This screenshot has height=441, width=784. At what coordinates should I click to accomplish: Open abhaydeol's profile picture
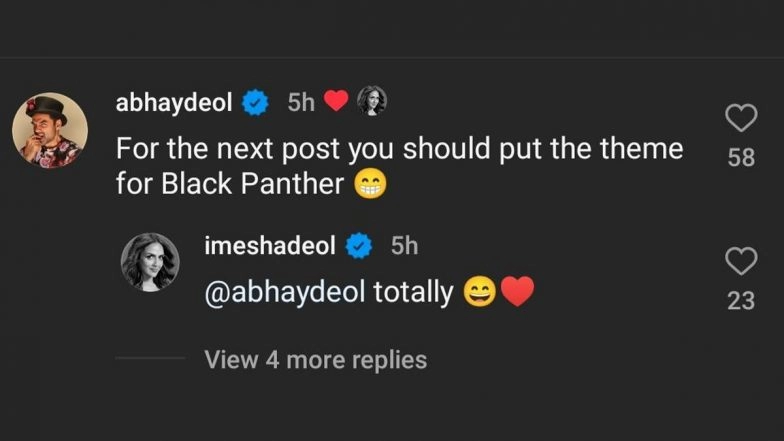pyautogui.click(x=50, y=130)
